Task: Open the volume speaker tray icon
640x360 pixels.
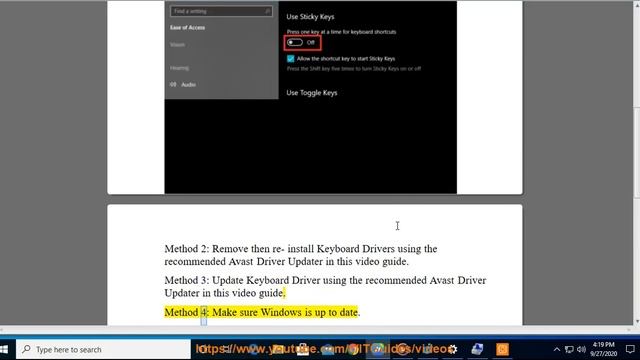Action: point(582,349)
